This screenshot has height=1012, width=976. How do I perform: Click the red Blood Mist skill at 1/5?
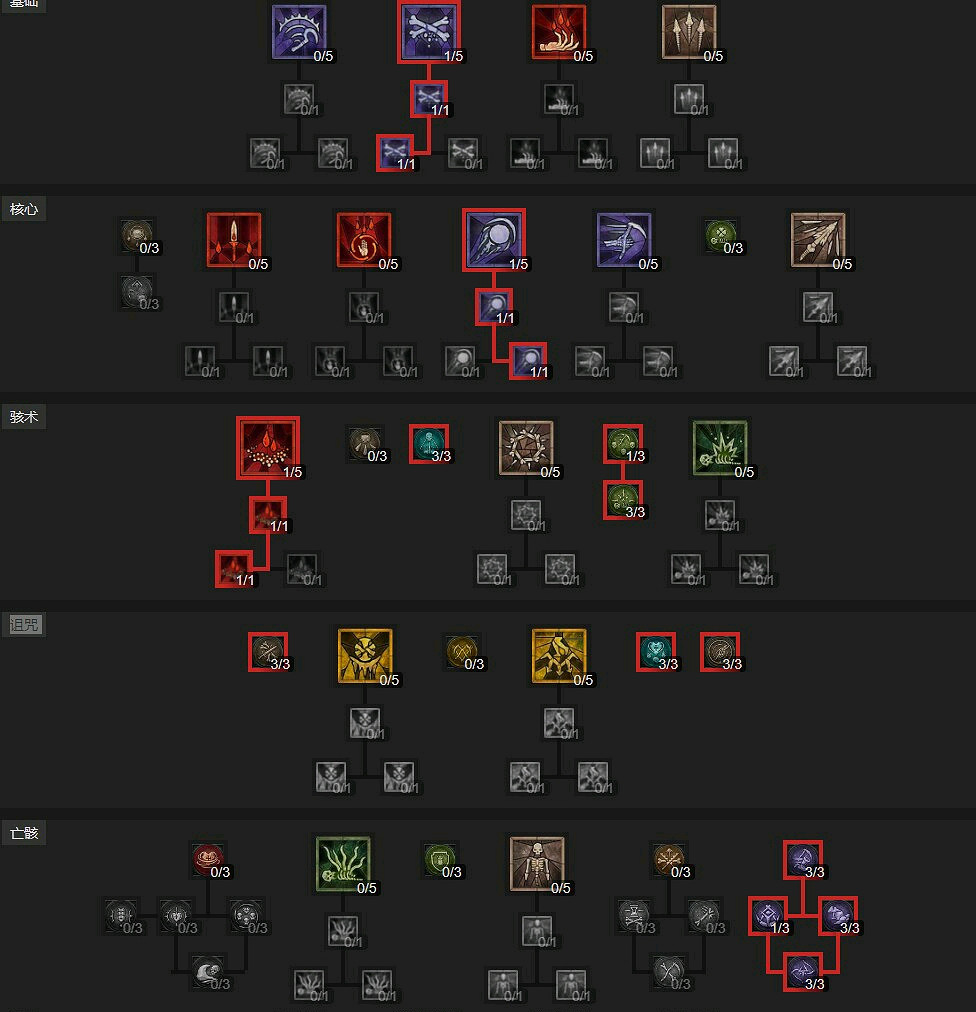268,447
